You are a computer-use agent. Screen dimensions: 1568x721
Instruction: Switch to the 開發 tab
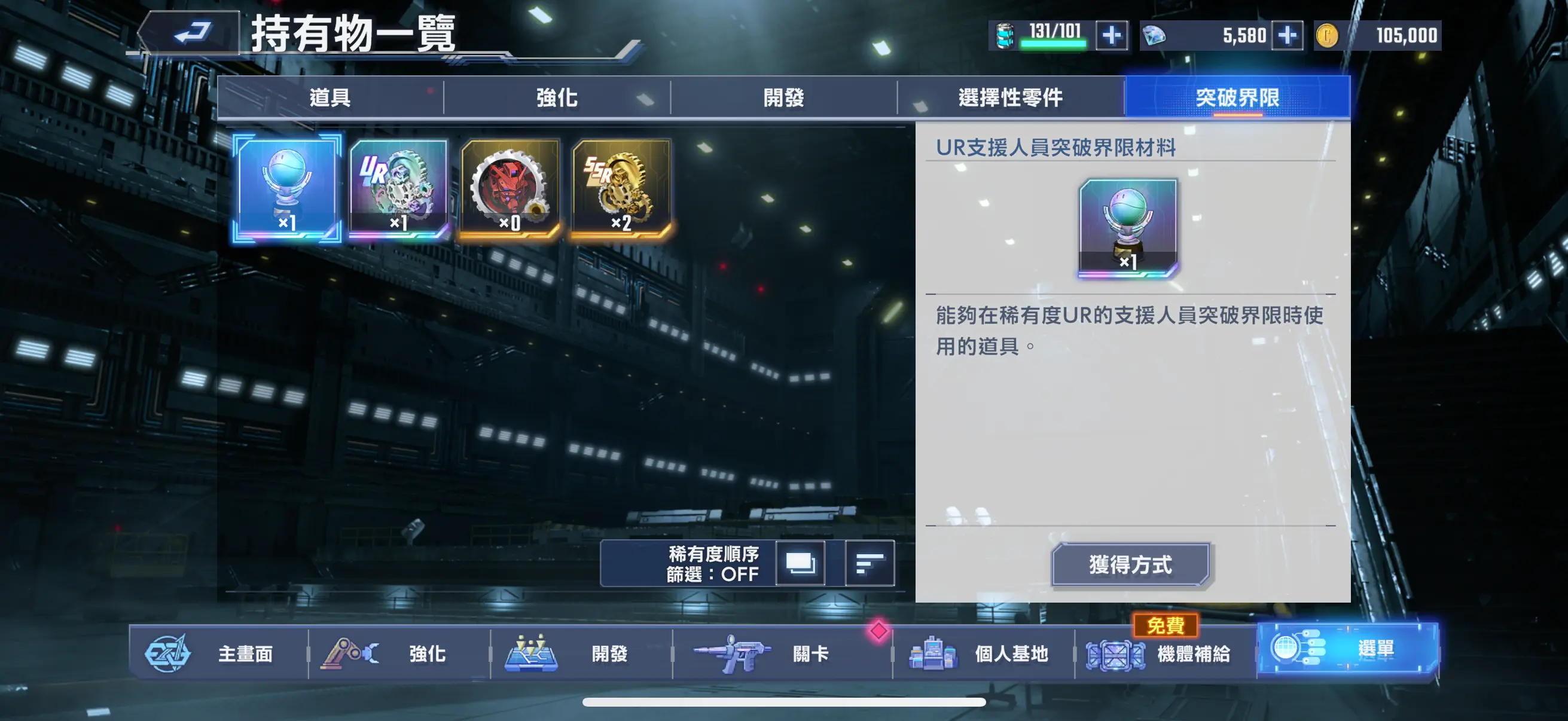[784, 97]
